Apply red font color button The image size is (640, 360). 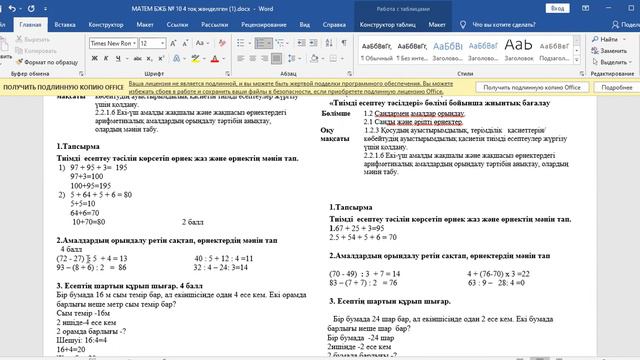tap(215, 59)
